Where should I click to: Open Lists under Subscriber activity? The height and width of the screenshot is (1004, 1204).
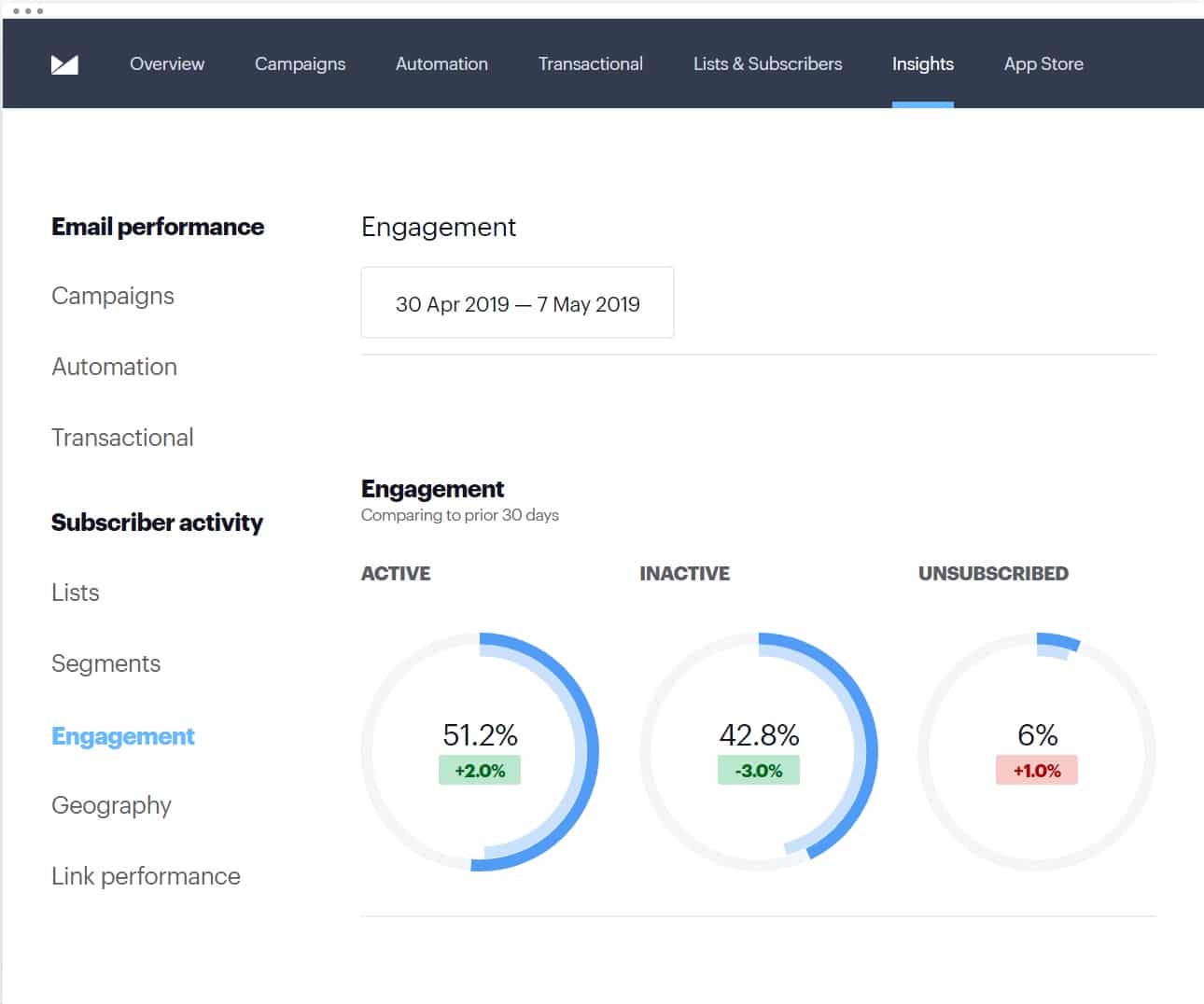coord(76,593)
